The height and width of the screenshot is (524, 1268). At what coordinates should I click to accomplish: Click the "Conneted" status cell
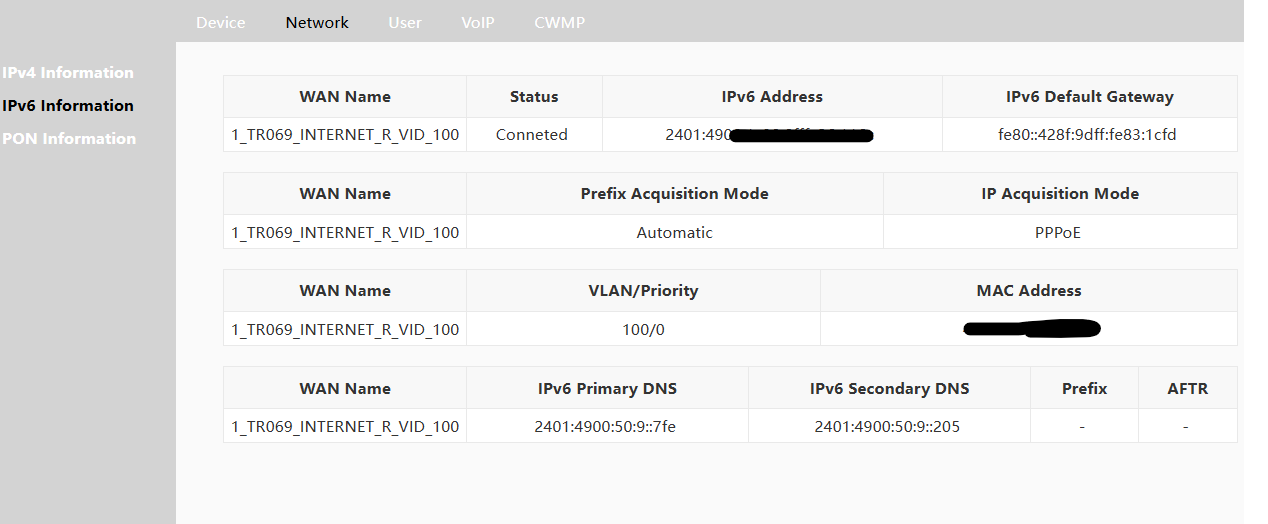(532, 135)
